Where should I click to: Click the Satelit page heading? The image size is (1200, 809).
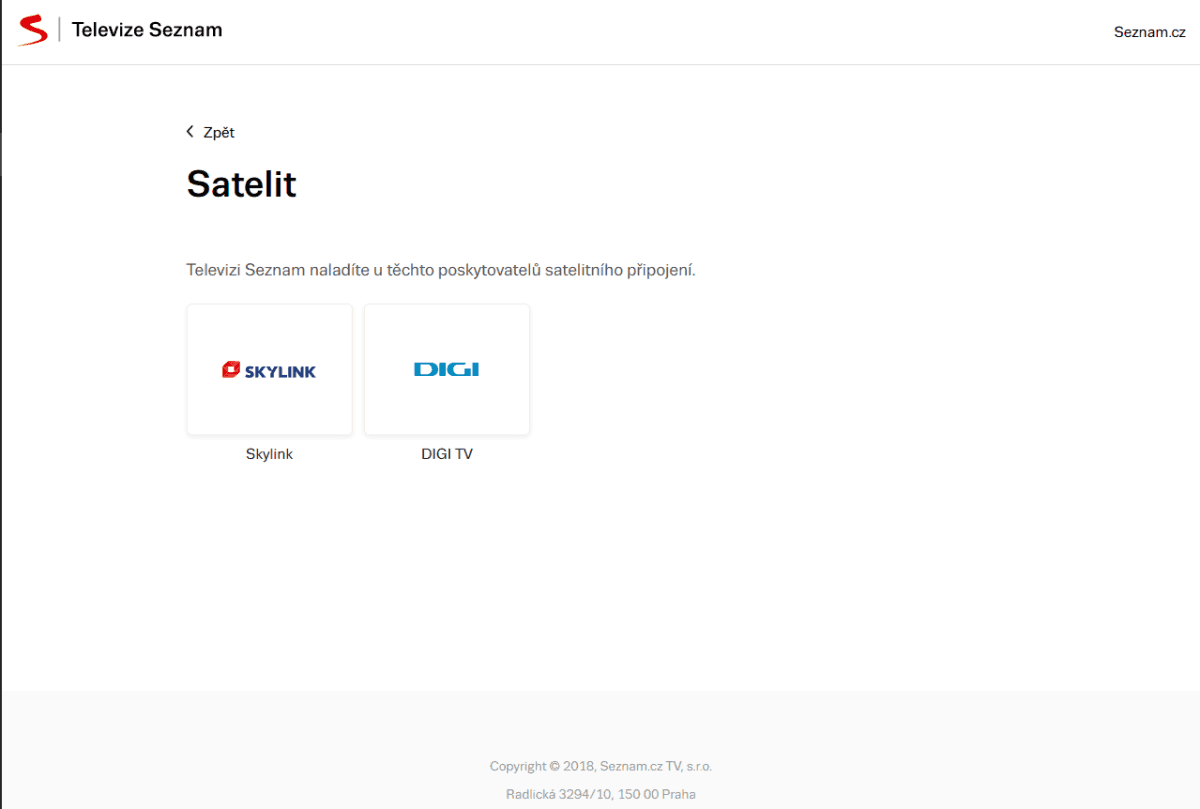pyautogui.click(x=242, y=184)
